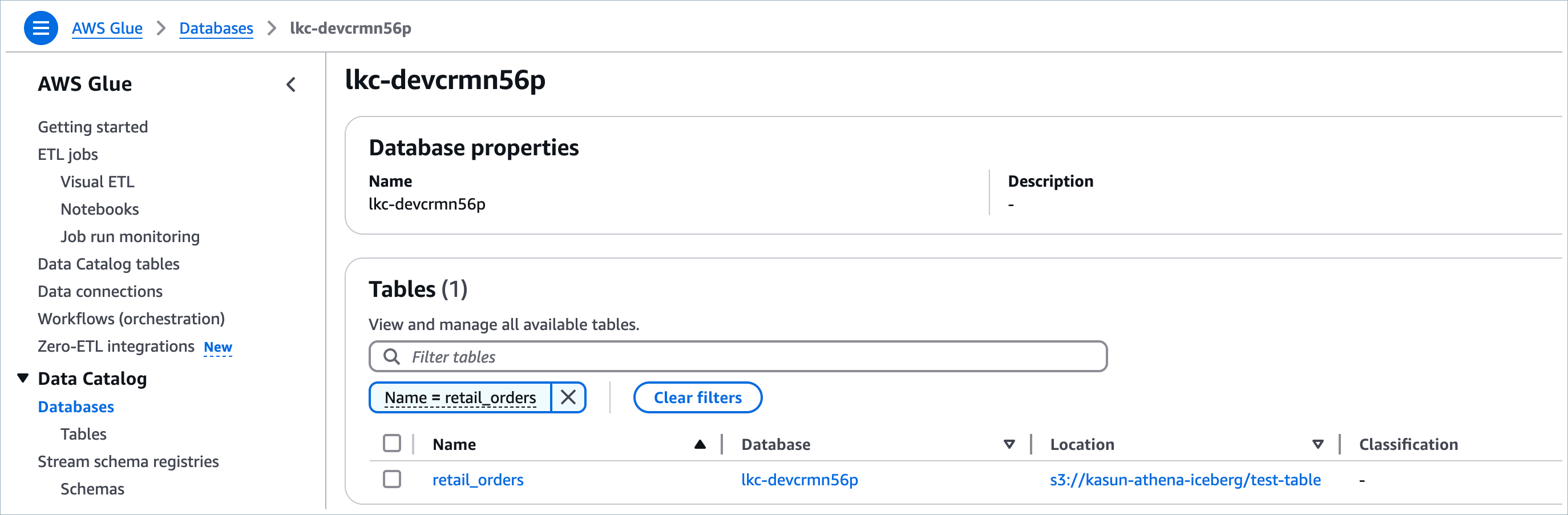Open Data Catalog tables from the sidebar

(x=108, y=264)
